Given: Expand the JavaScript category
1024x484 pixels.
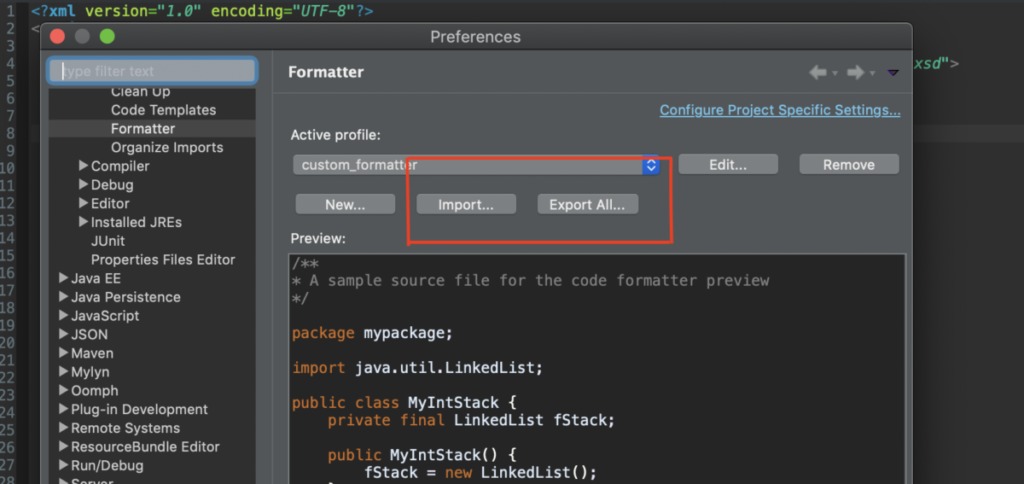Looking at the screenshot, I should pos(63,315).
